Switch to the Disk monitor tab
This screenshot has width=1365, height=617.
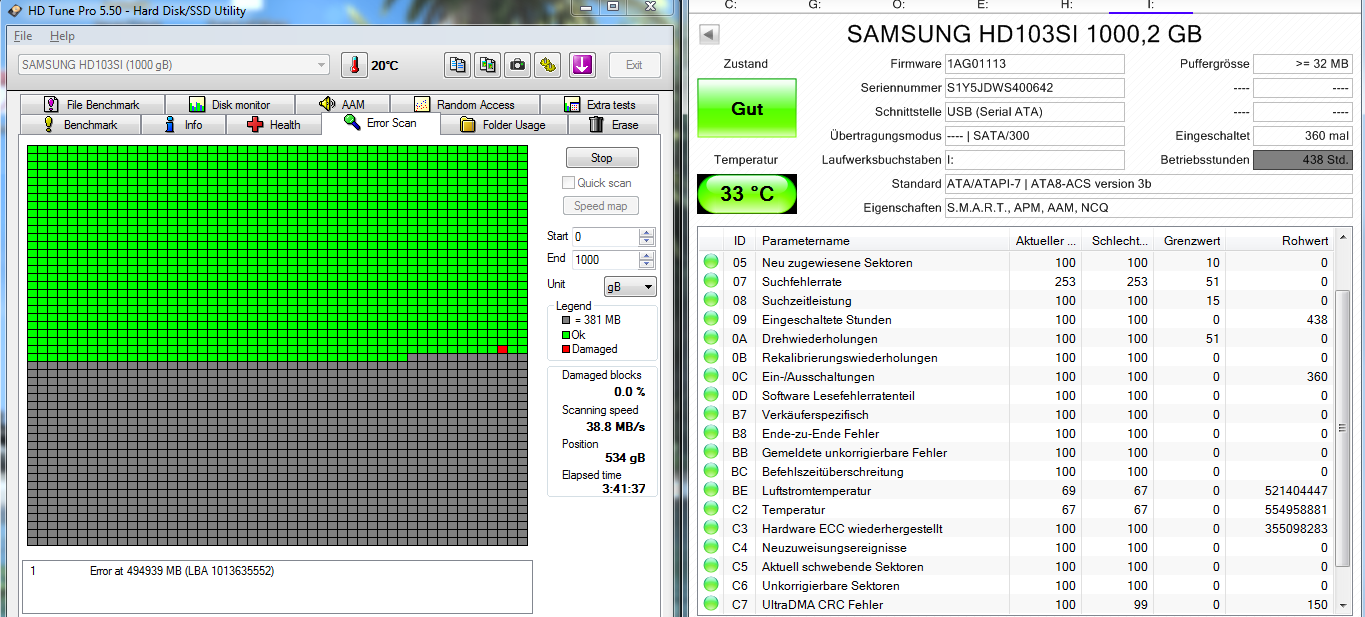coord(230,105)
